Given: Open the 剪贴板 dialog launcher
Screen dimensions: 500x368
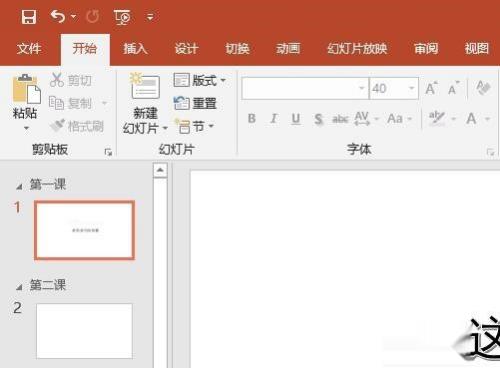Looking at the screenshot, I should pyautogui.click(x=108, y=152).
